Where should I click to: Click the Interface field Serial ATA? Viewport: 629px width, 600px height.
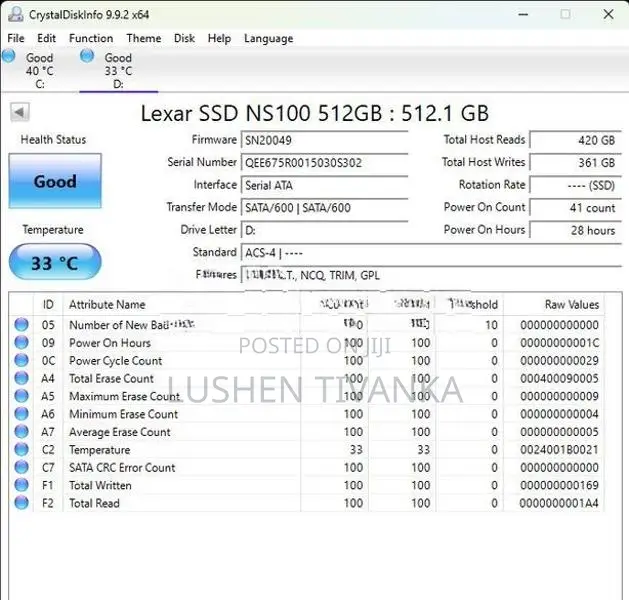(325, 185)
